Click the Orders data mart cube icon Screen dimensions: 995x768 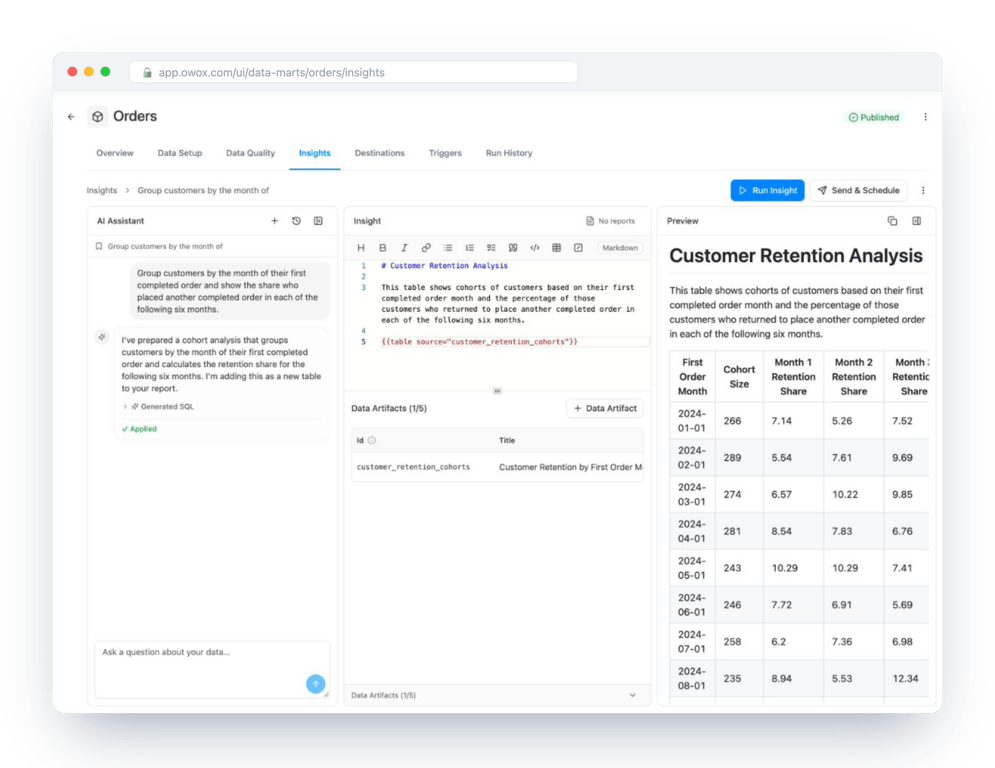coord(98,117)
